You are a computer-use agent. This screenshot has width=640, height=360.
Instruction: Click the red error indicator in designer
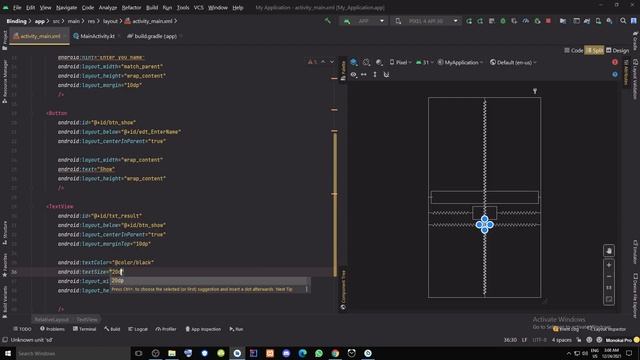pos(615,62)
